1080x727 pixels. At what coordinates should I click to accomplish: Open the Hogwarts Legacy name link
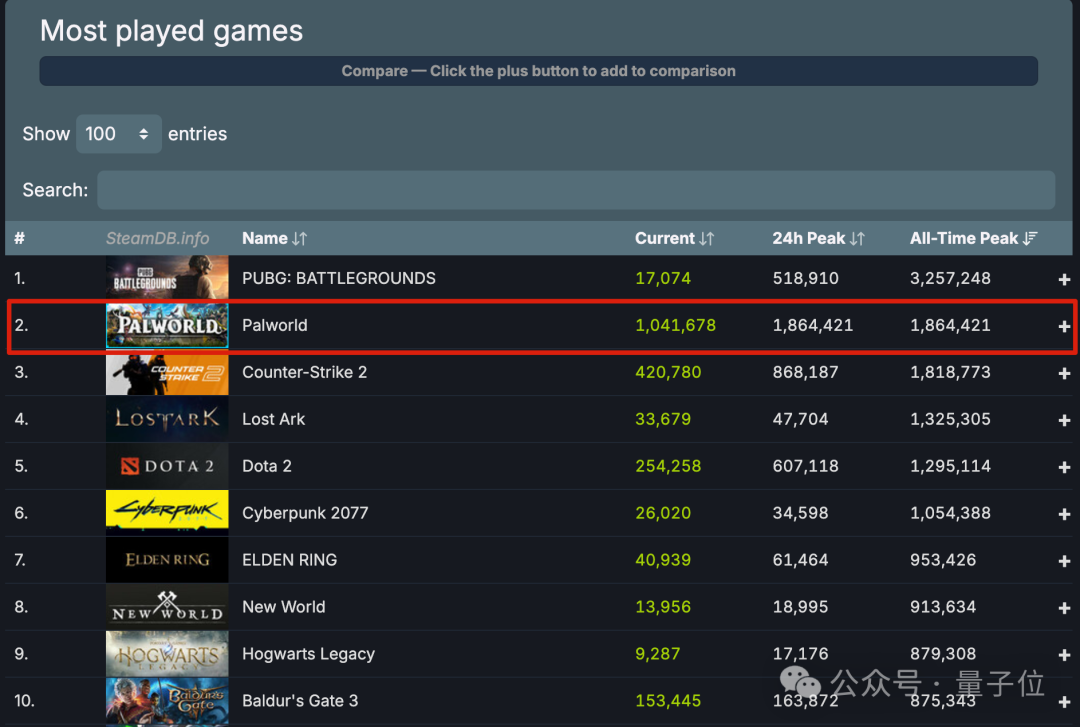click(309, 653)
